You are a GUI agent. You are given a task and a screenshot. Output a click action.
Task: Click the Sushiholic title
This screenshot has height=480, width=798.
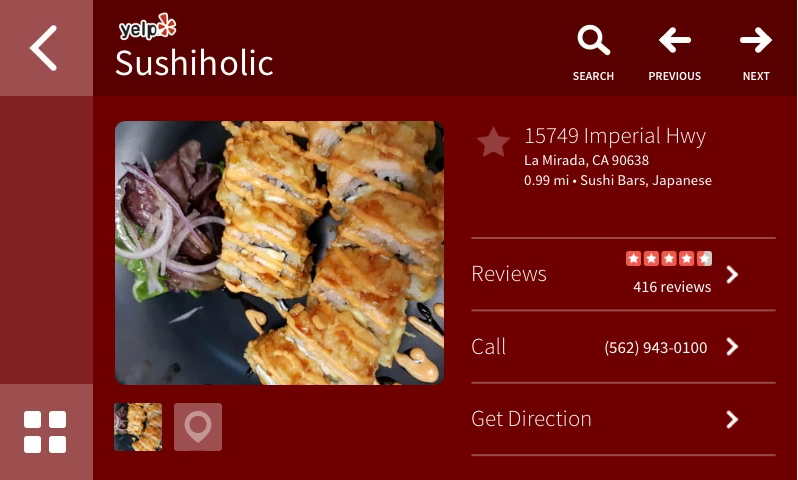pos(194,63)
